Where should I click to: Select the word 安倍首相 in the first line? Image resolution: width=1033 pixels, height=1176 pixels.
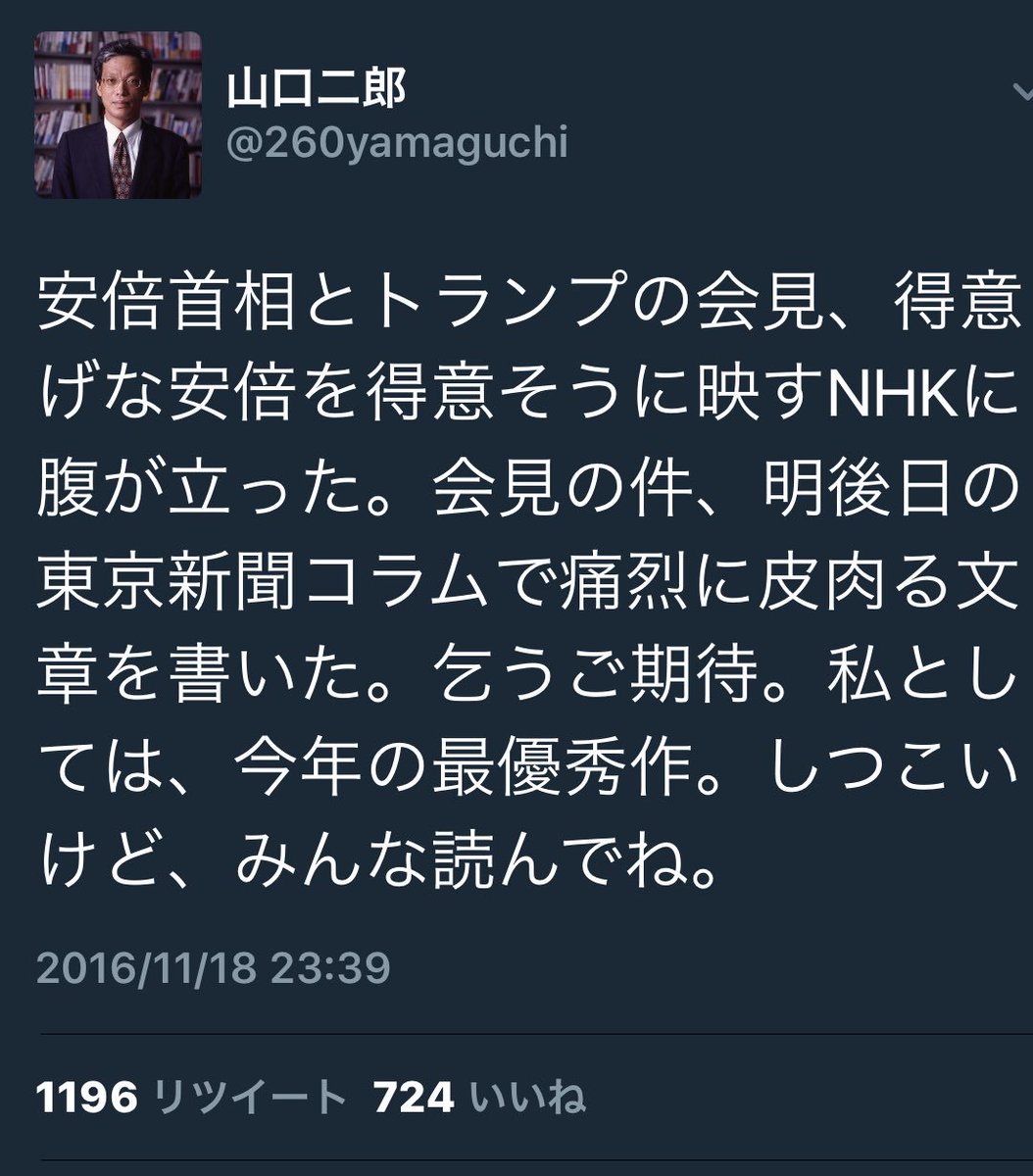click(165, 308)
